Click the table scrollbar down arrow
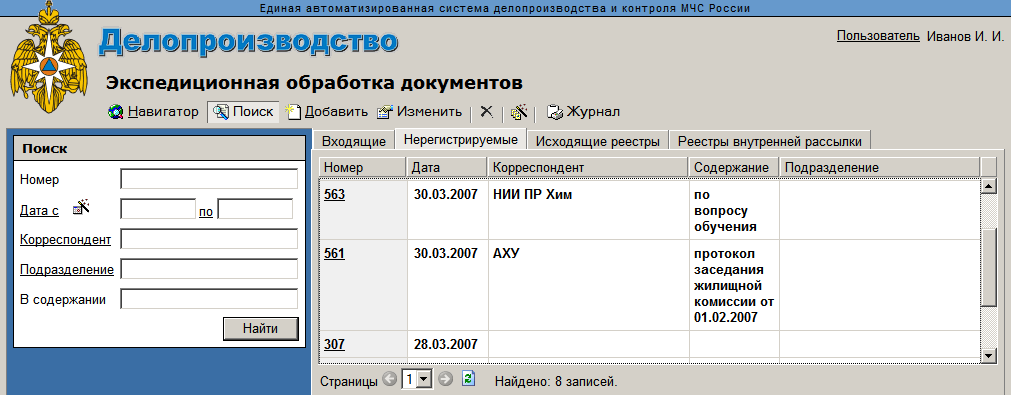 [x=988, y=356]
